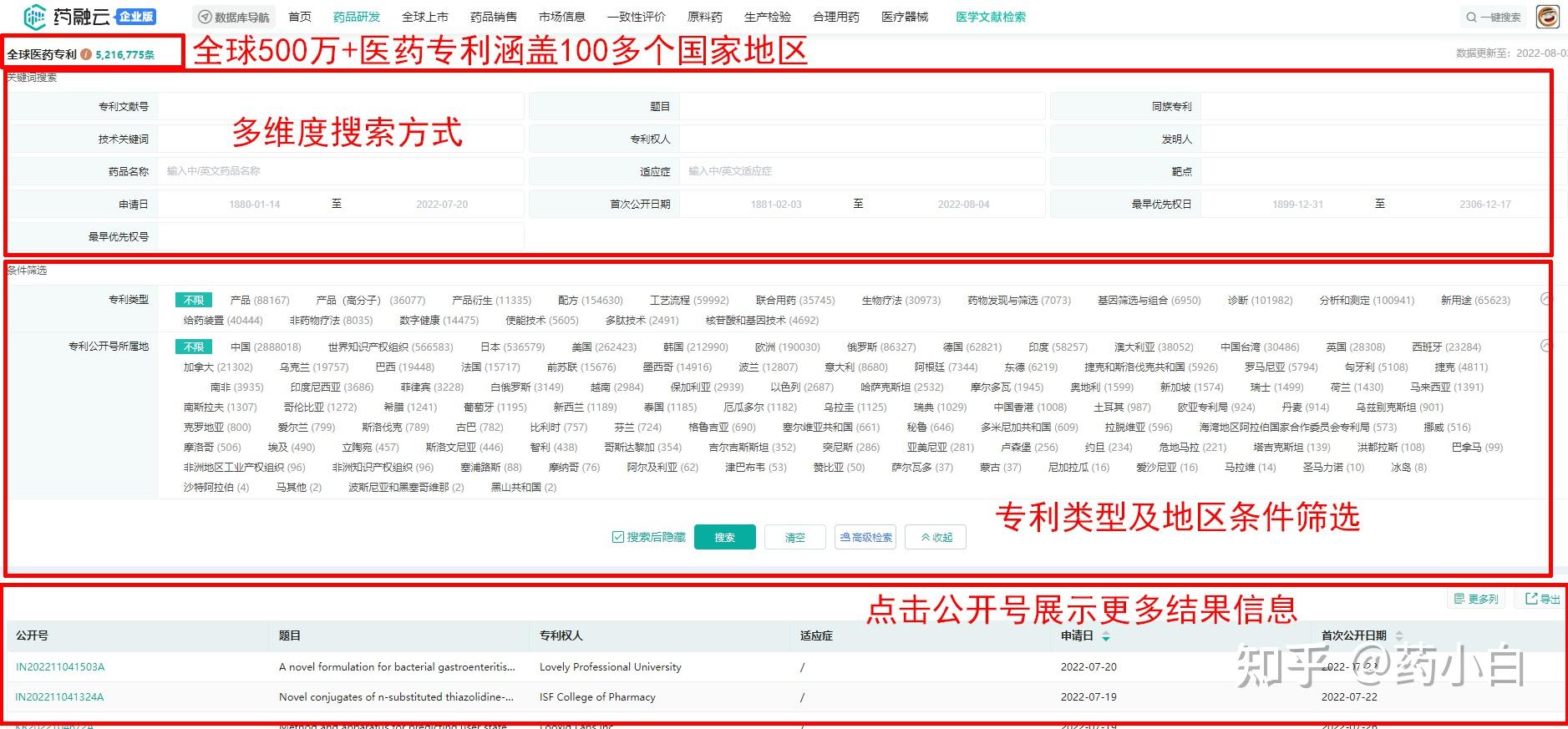Open the 医疗器械 menu
Screen dimensions: 1568x729
[x=905, y=17]
